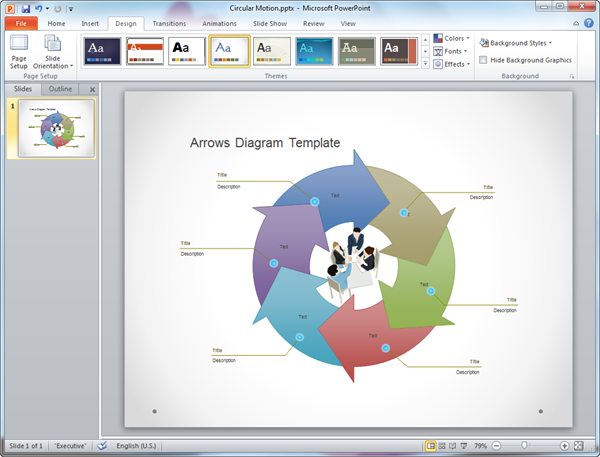Open the theme Colors dropdown
The height and width of the screenshot is (457, 600).
452,38
